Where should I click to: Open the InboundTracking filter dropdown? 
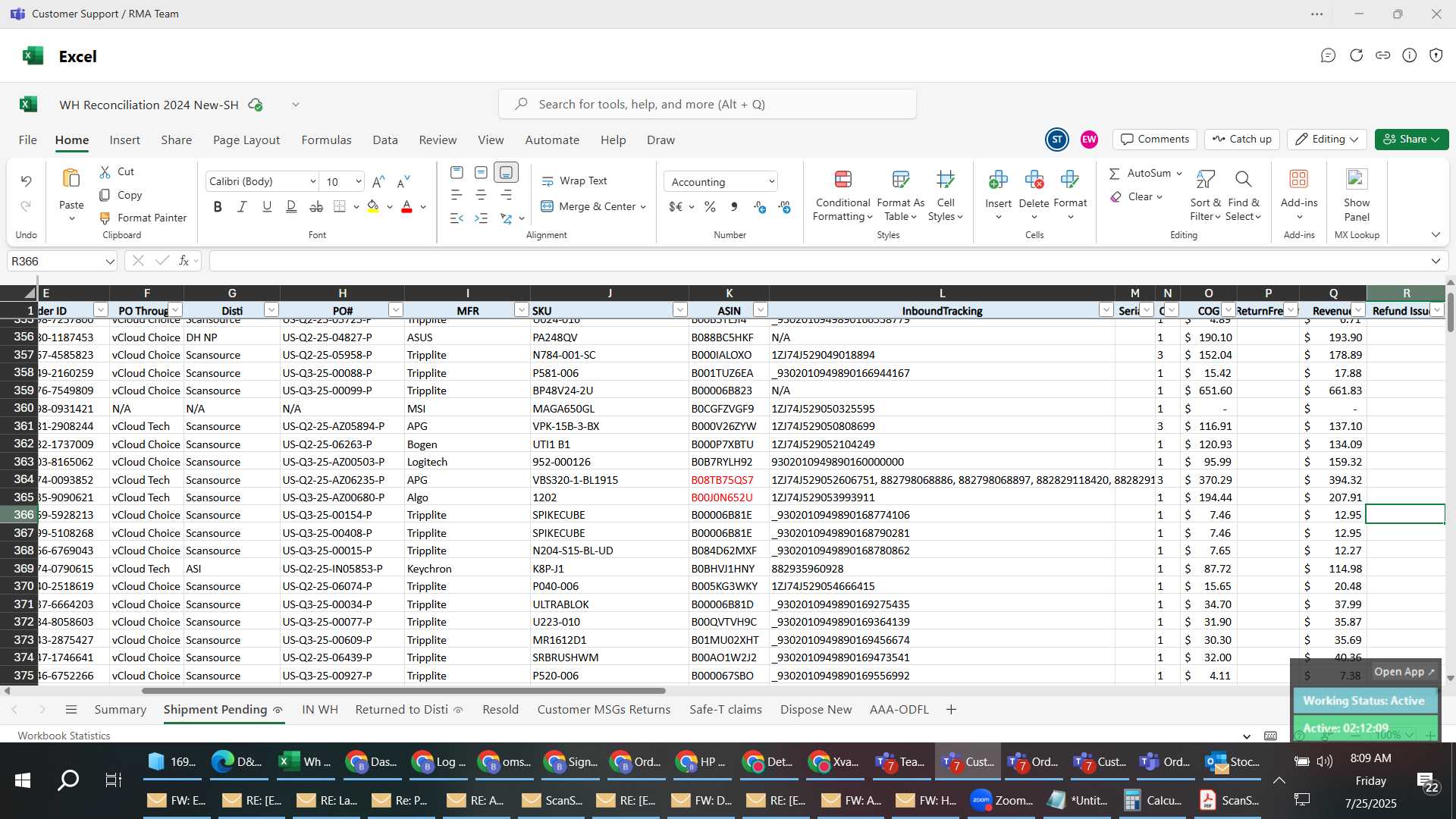pos(1106,310)
